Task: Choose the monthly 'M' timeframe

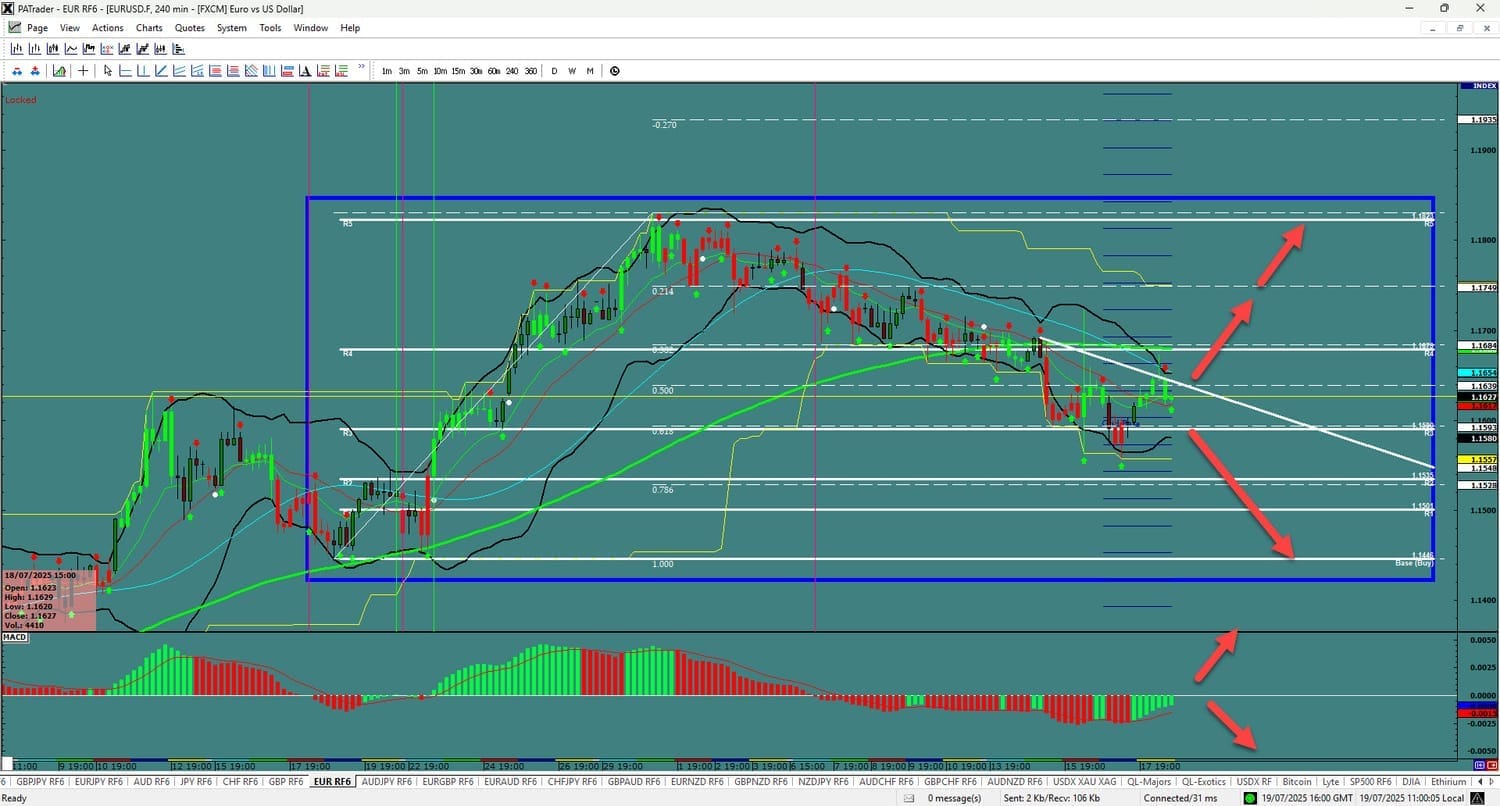Action: pos(590,71)
